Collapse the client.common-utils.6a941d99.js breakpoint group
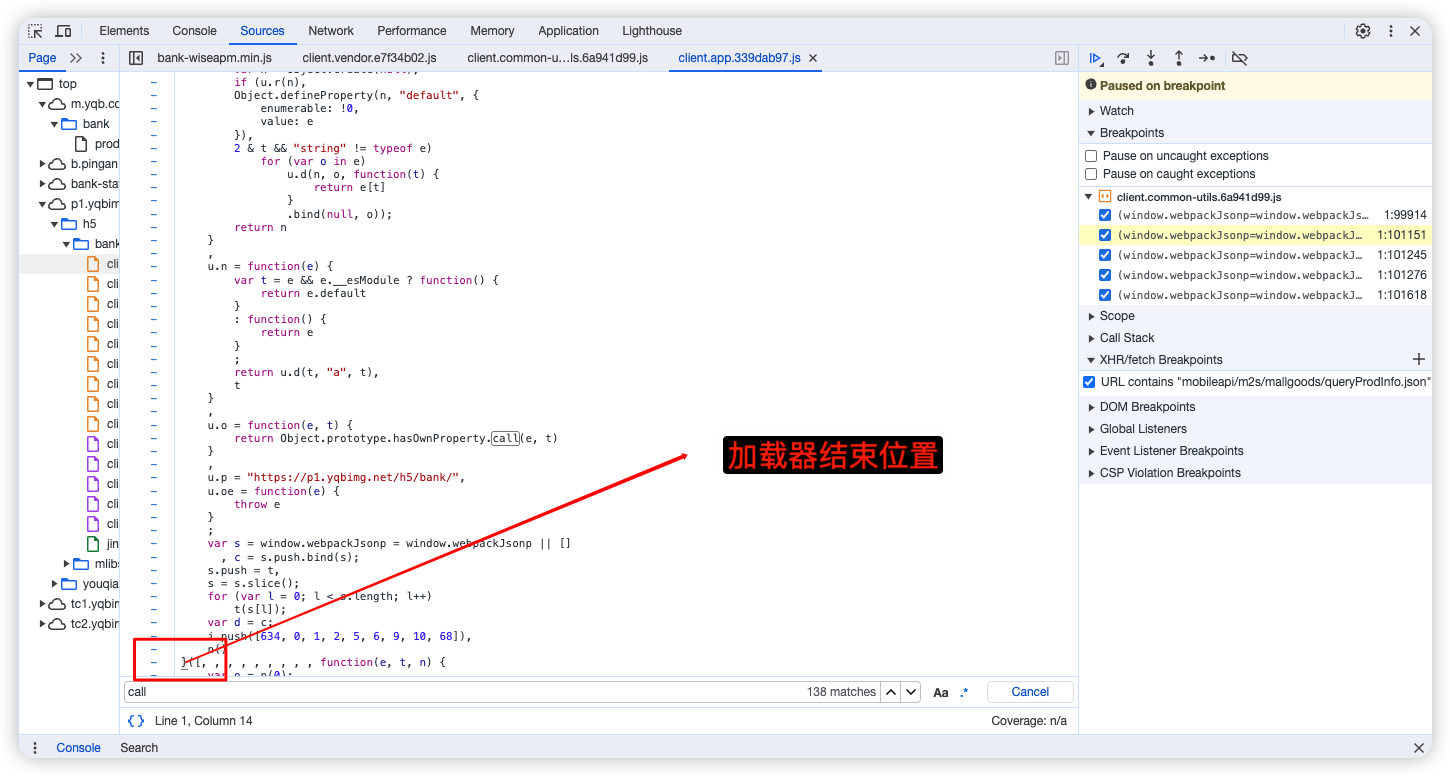This screenshot has height=776, width=1450. click(x=1089, y=197)
